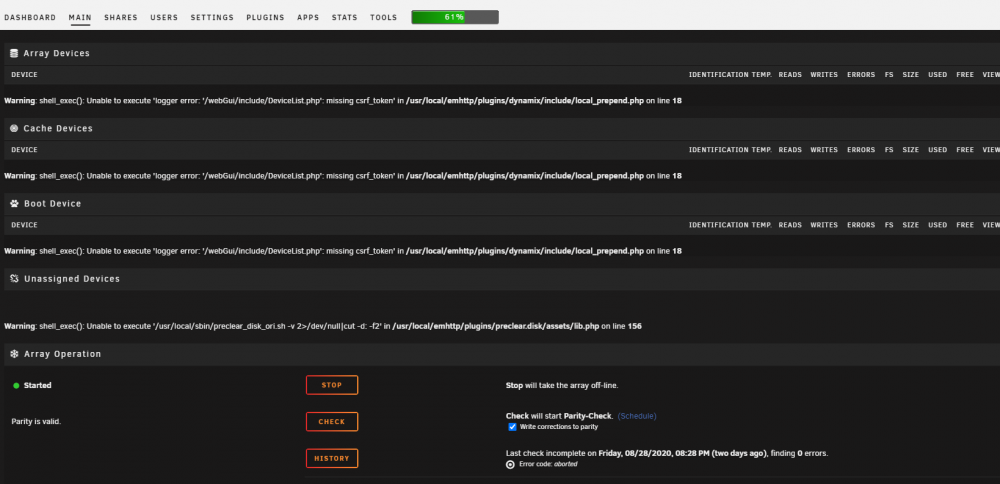1000x484 pixels.
Task: View the Stats tab
Action: [x=344, y=17]
